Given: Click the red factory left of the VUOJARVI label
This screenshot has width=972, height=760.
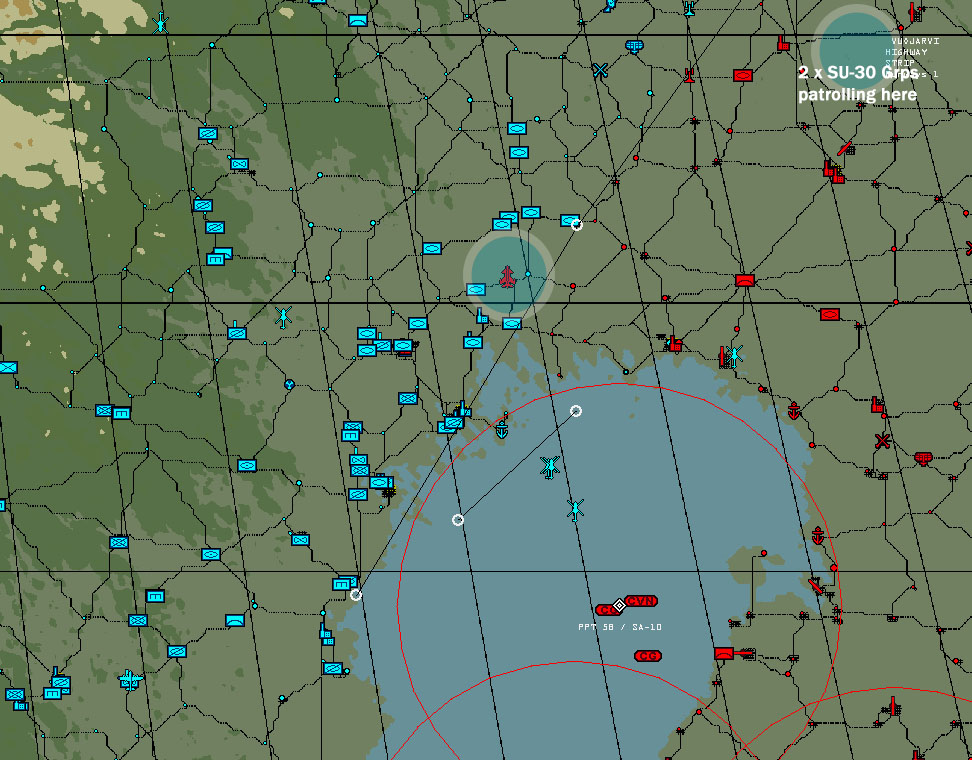Looking at the screenshot, I should coord(784,43).
